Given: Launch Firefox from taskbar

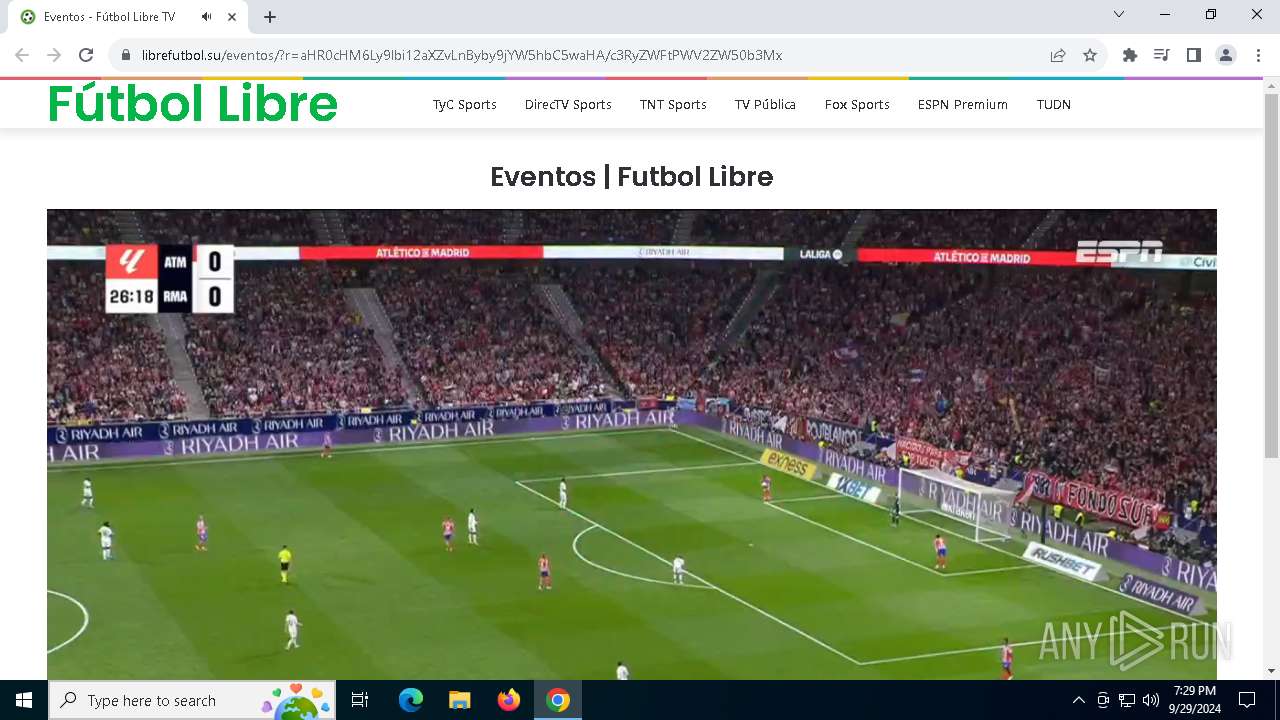Looking at the screenshot, I should tap(509, 700).
